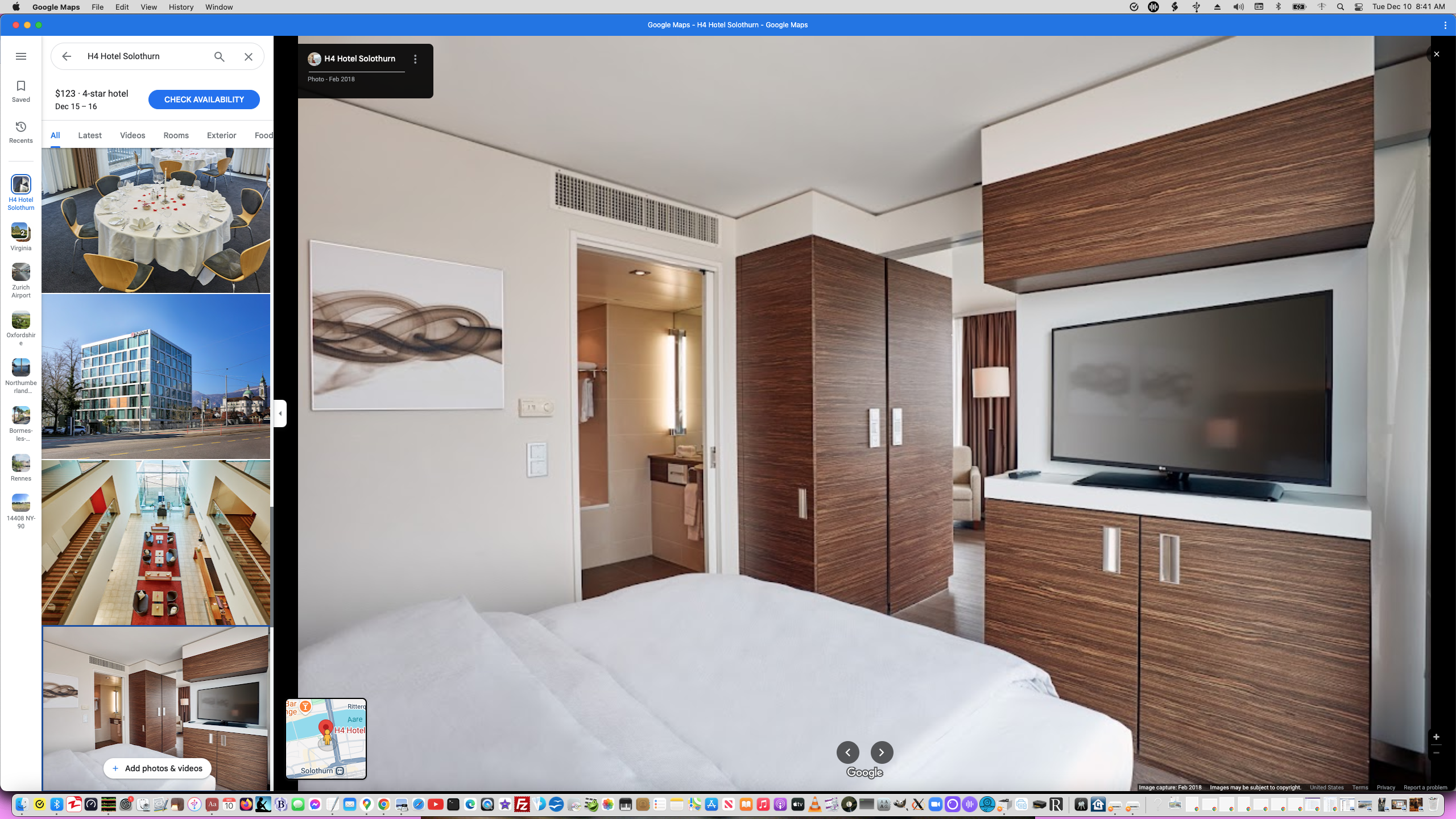The image size is (1456, 819).
Task: Open the navigation hamburger menu
Action: 21,56
